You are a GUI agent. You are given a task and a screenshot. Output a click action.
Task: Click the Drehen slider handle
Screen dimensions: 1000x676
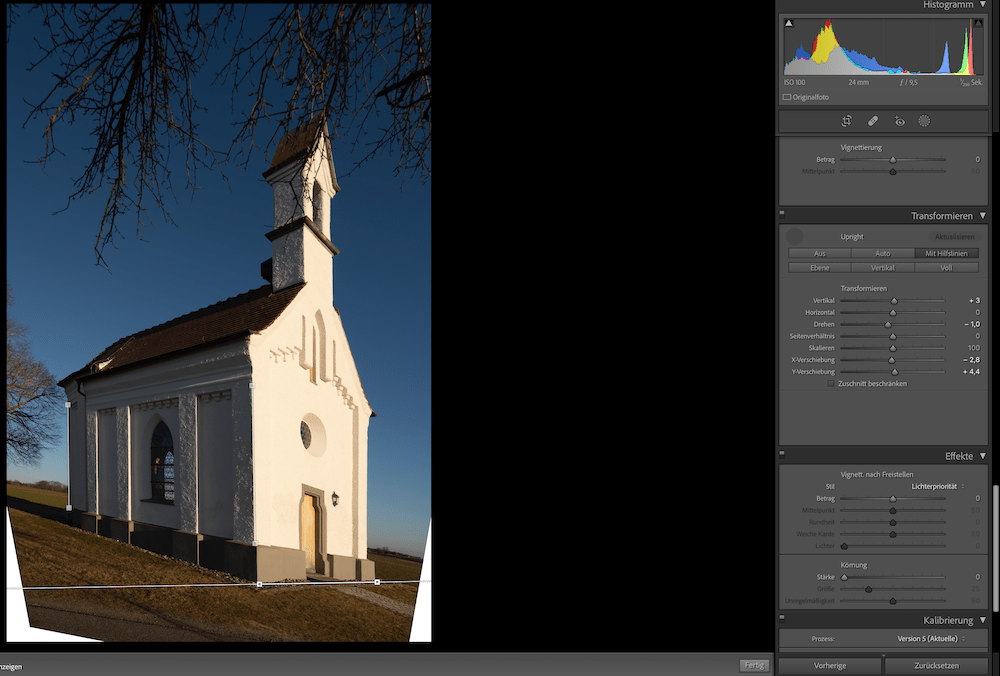coord(887,324)
